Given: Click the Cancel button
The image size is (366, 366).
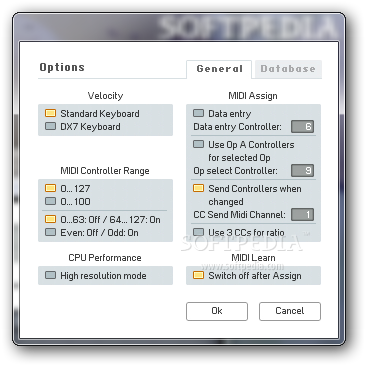Looking at the screenshot, I should point(290,311).
